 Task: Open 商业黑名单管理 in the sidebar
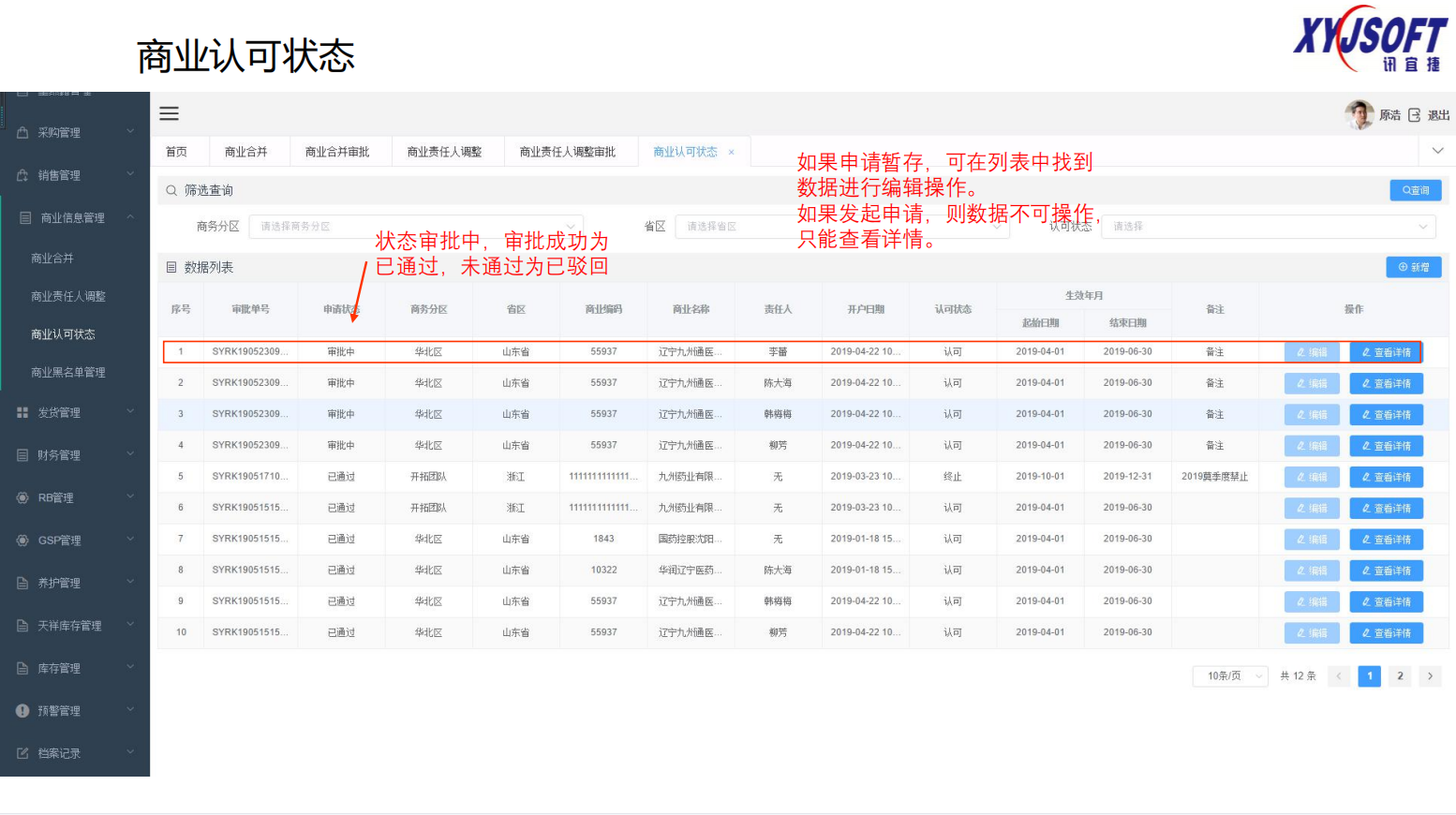coord(68,373)
